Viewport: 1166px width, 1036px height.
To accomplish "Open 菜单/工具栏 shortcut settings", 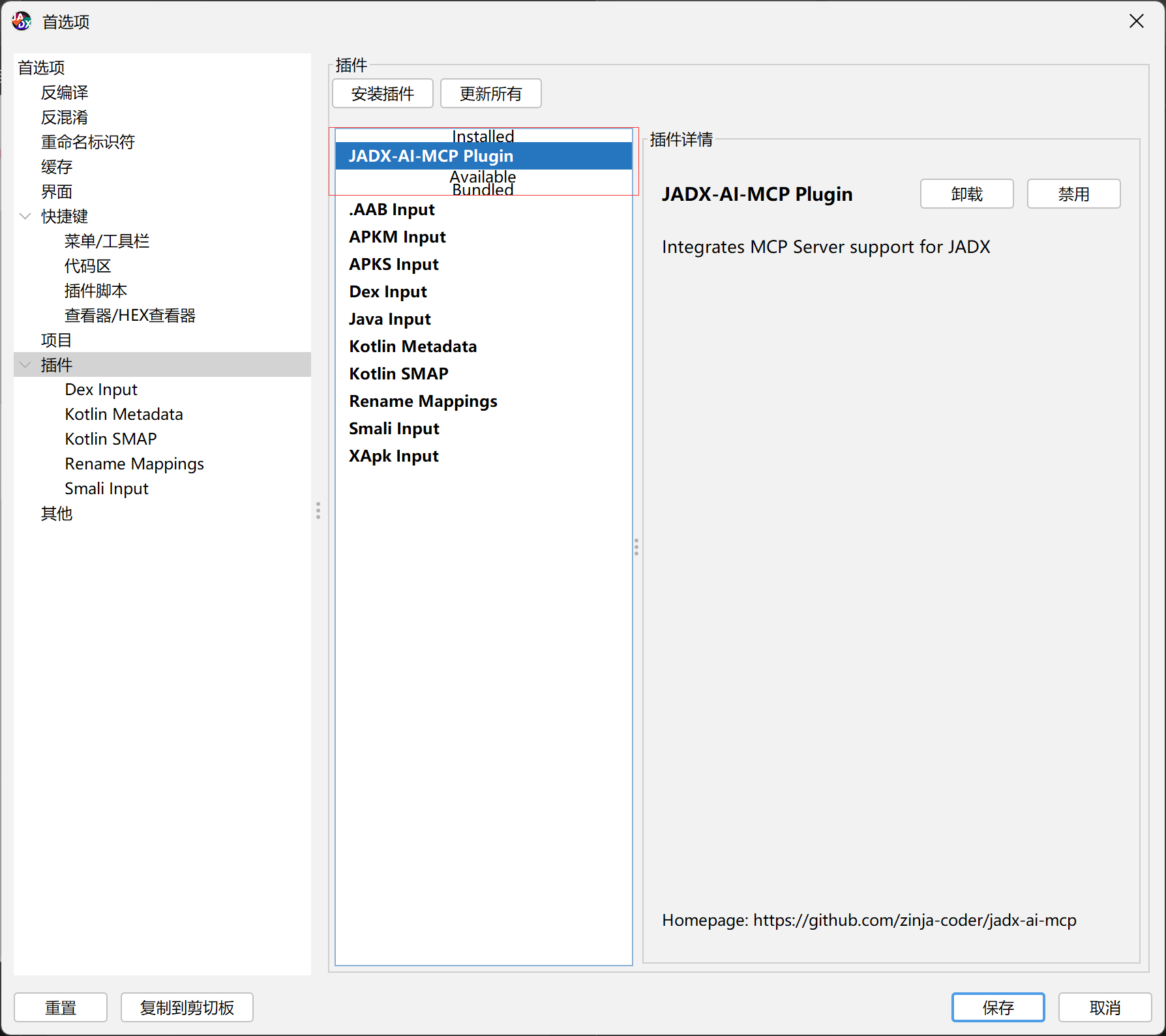I will click(x=107, y=241).
